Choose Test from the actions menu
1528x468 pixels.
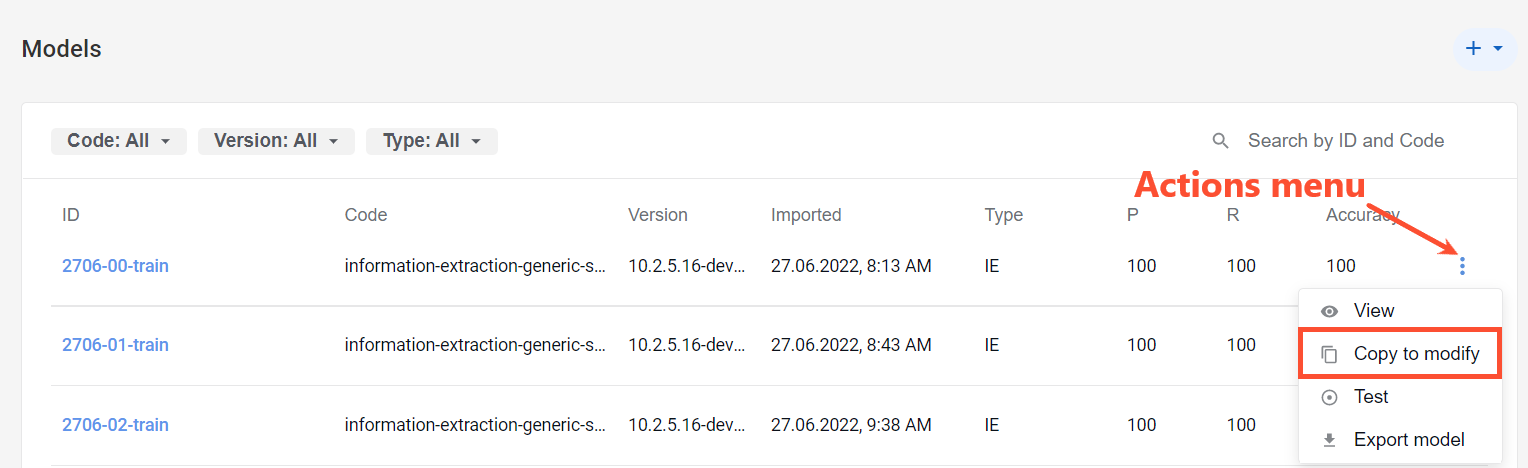click(1400, 397)
